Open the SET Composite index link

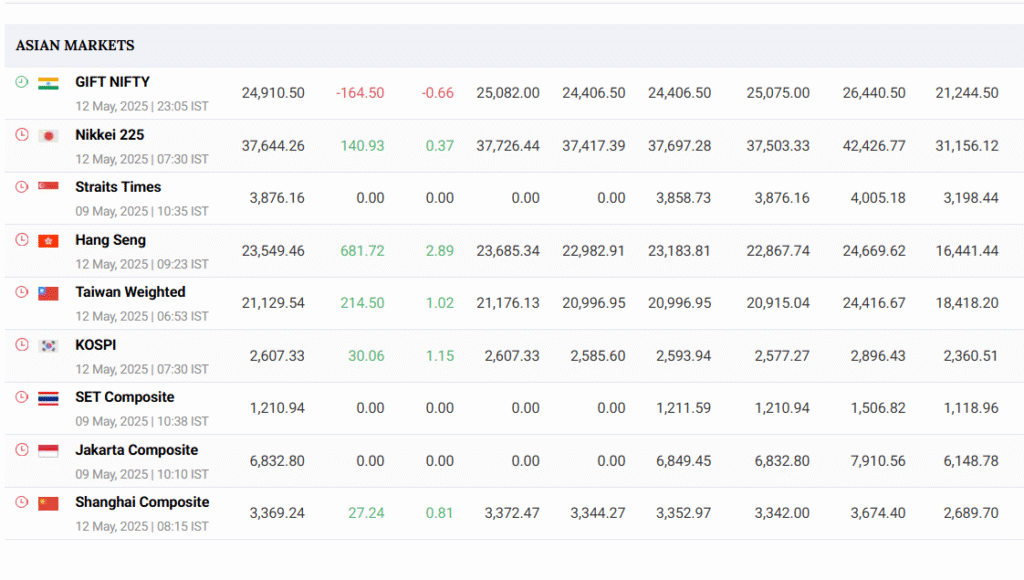pos(125,397)
